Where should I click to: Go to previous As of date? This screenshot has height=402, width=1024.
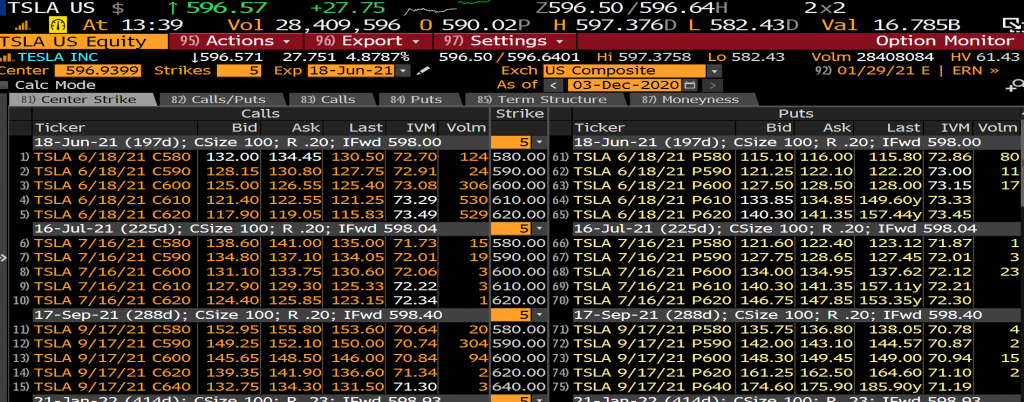(x=553, y=85)
